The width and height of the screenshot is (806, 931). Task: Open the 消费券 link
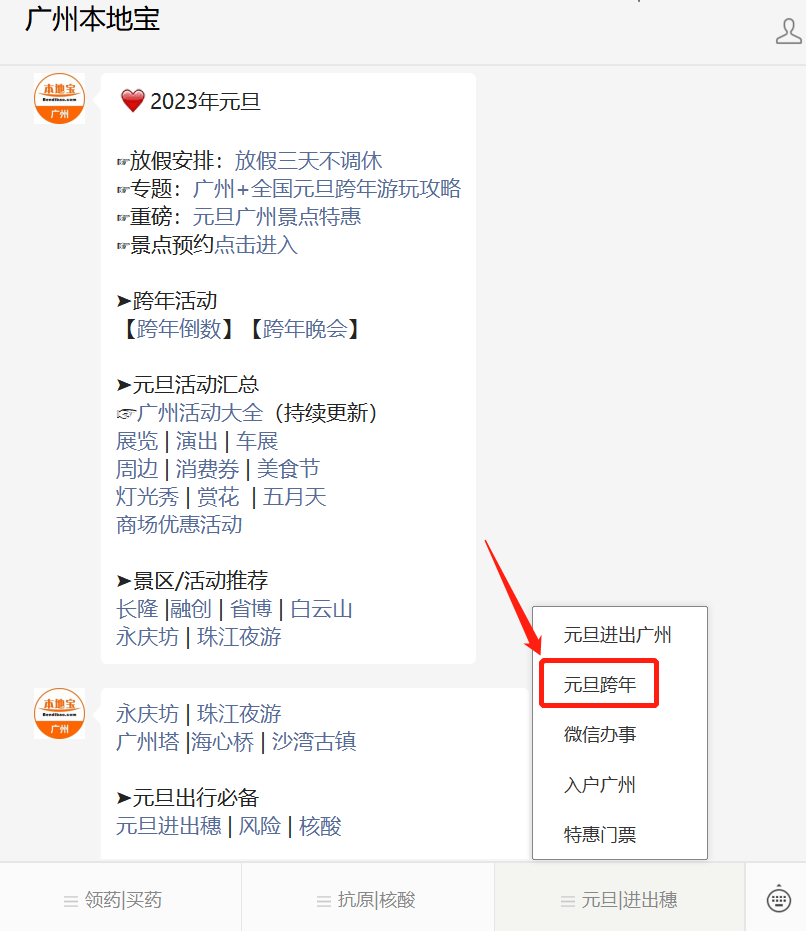(207, 469)
